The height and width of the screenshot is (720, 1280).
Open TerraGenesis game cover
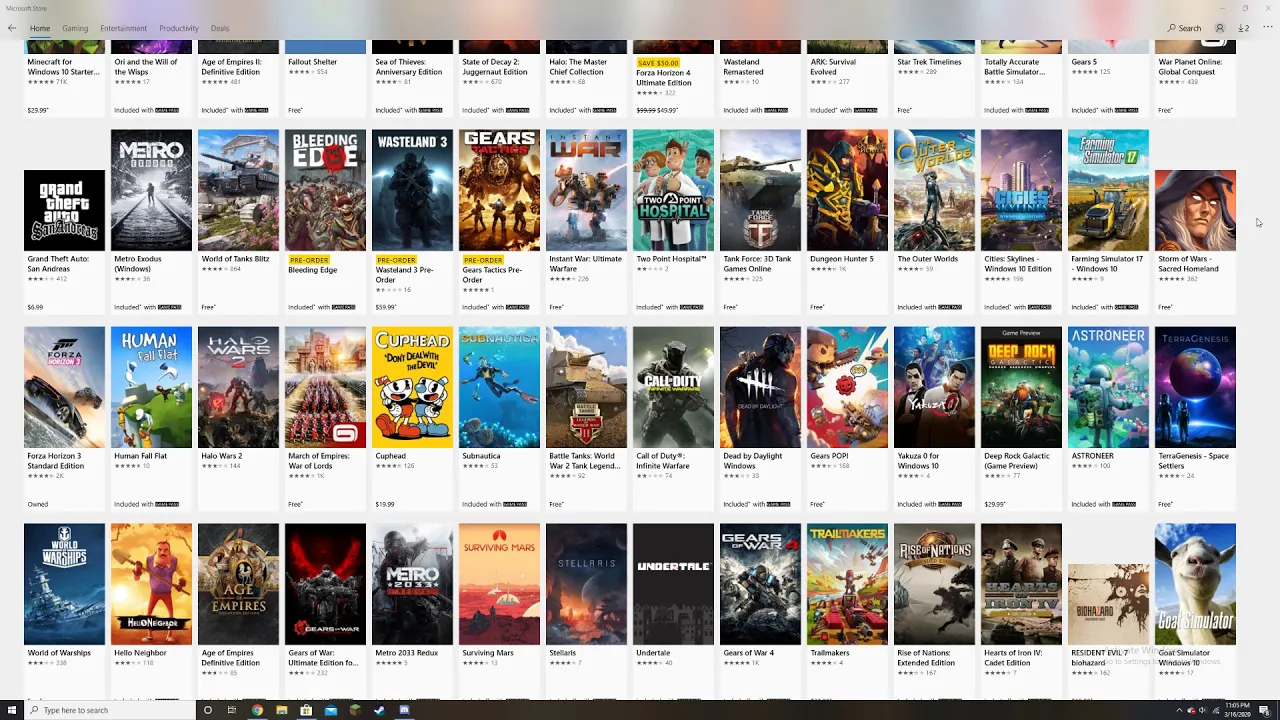(1195, 387)
